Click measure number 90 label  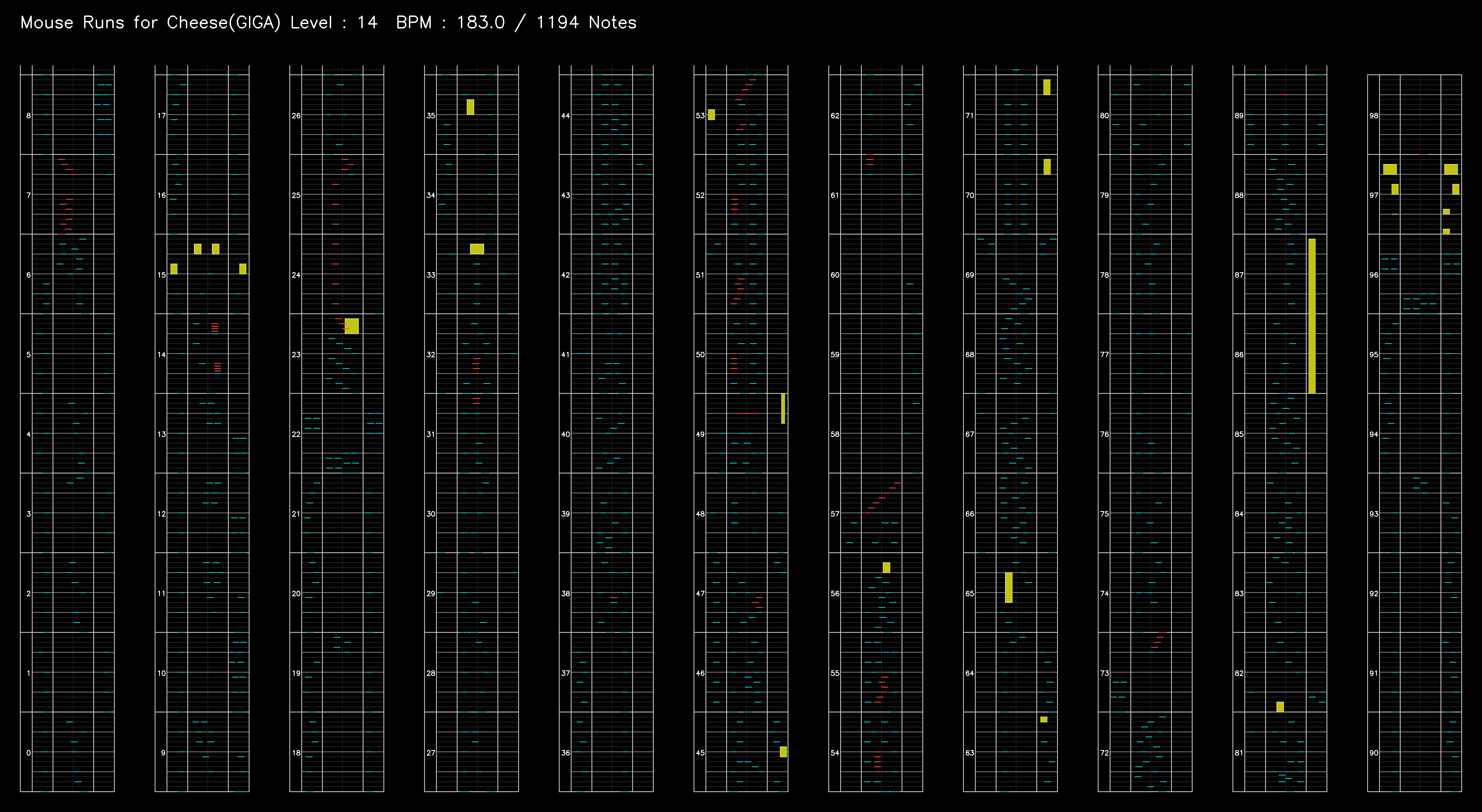[1374, 753]
